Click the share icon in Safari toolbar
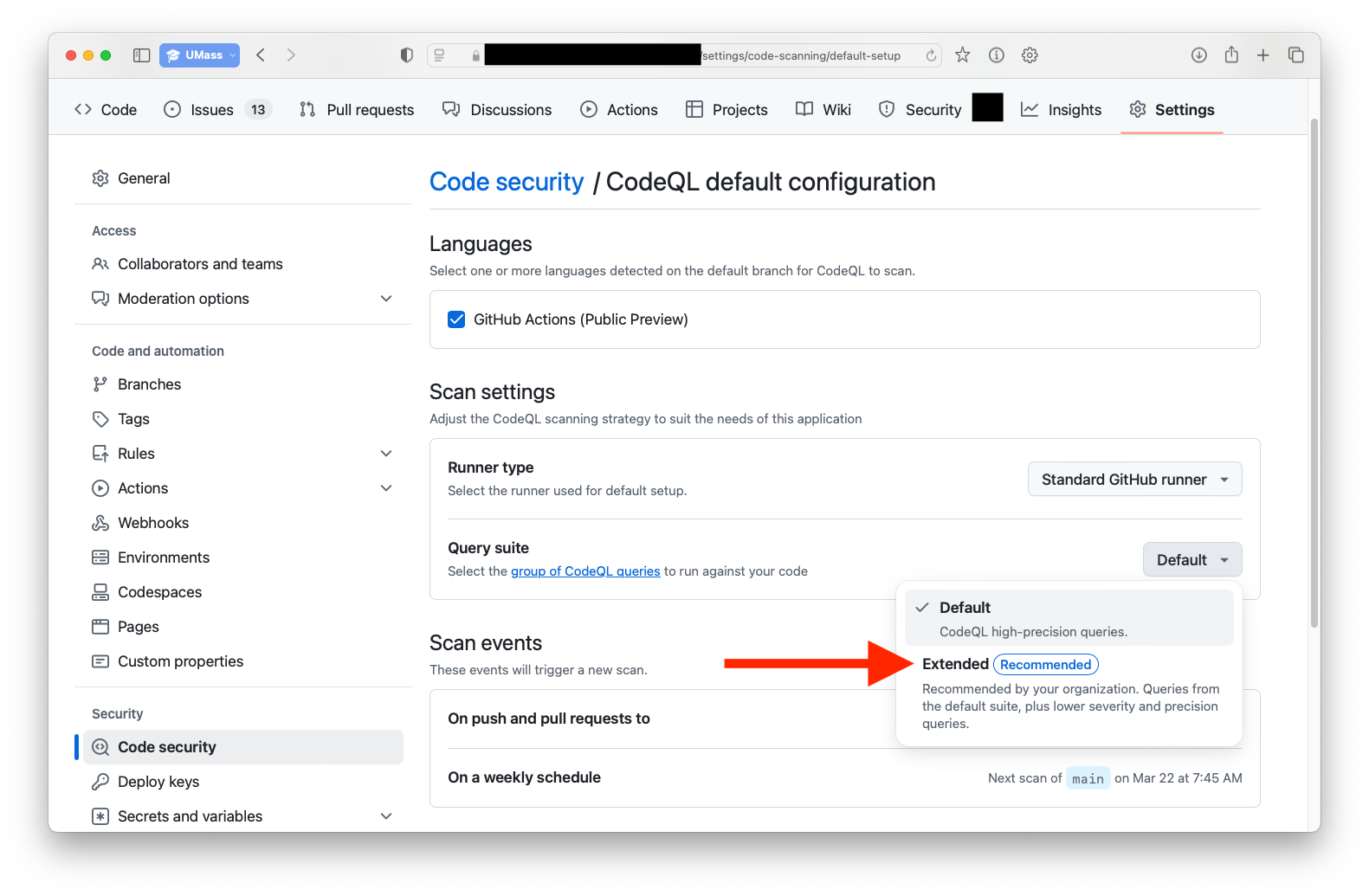The image size is (1369, 896). pos(1231,55)
